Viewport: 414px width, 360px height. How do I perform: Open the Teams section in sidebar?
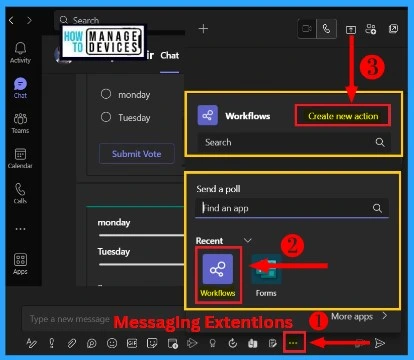click(x=20, y=123)
